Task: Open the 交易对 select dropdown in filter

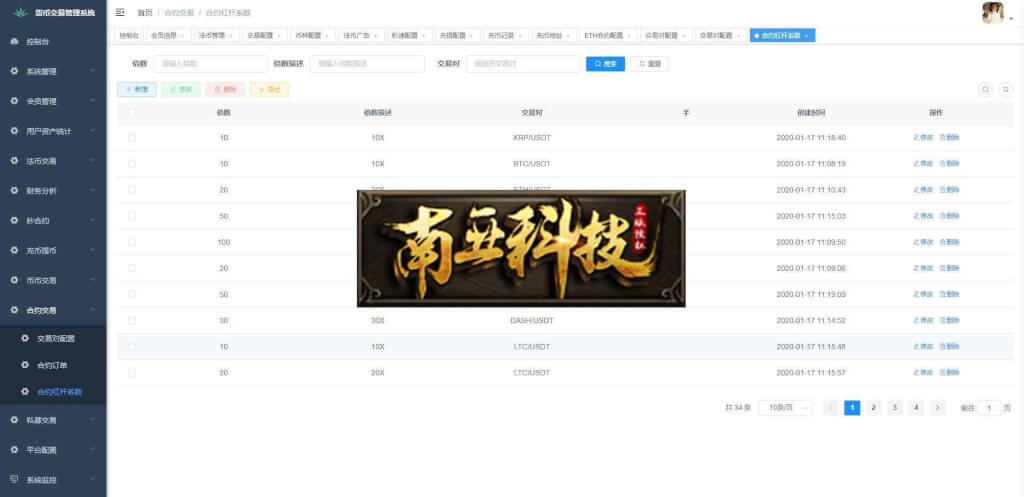Action: point(523,64)
